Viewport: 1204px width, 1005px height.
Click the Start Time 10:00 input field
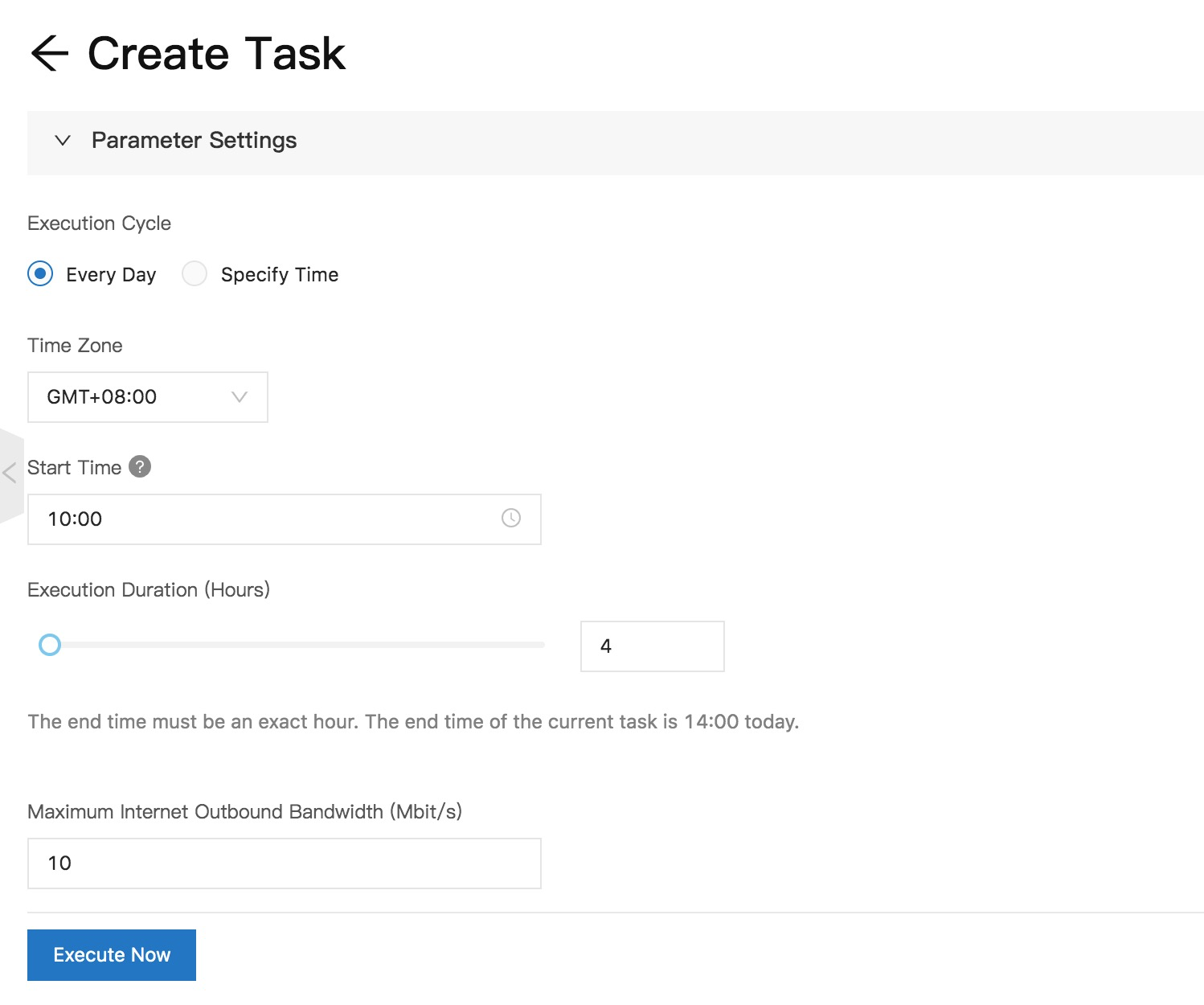[x=265, y=519]
